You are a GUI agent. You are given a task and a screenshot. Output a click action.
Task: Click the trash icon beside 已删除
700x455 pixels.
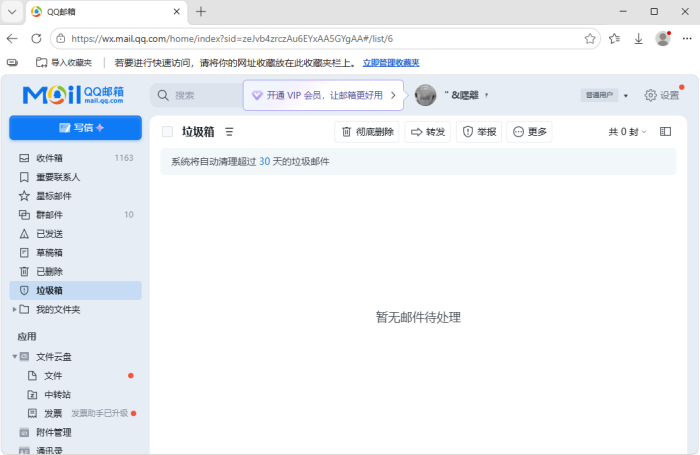24,271
